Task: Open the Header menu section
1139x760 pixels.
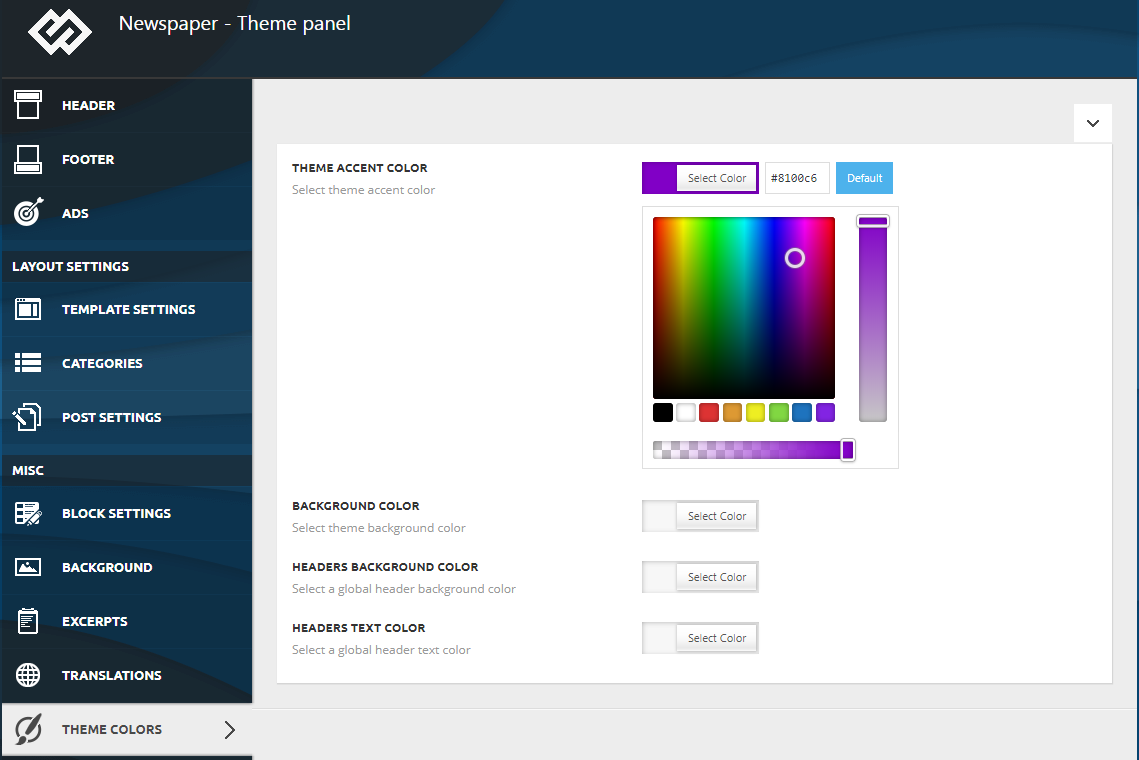Action: point(126,105)
